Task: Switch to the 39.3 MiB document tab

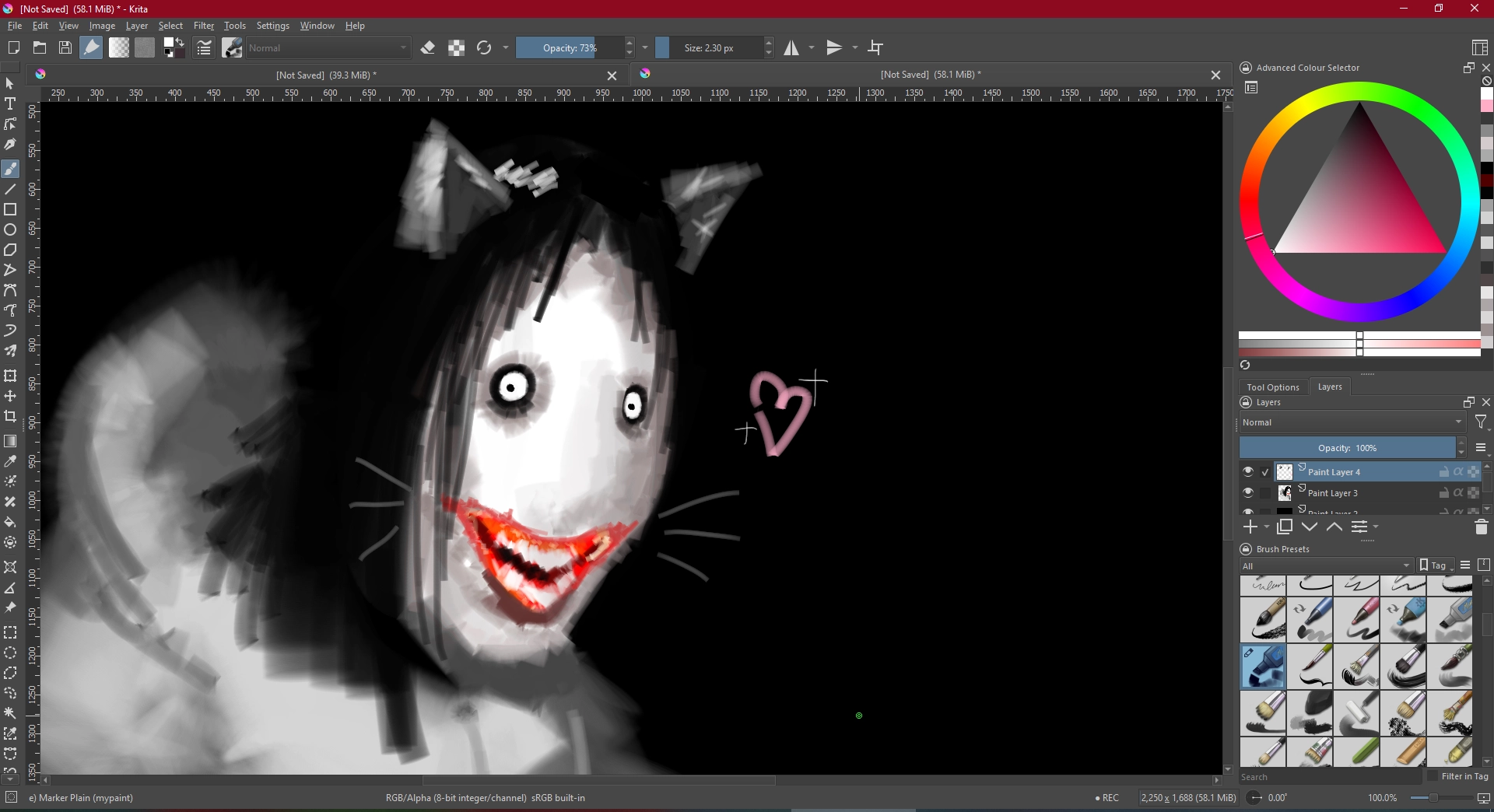Action: pyautogui.click(x=326, y=75)
